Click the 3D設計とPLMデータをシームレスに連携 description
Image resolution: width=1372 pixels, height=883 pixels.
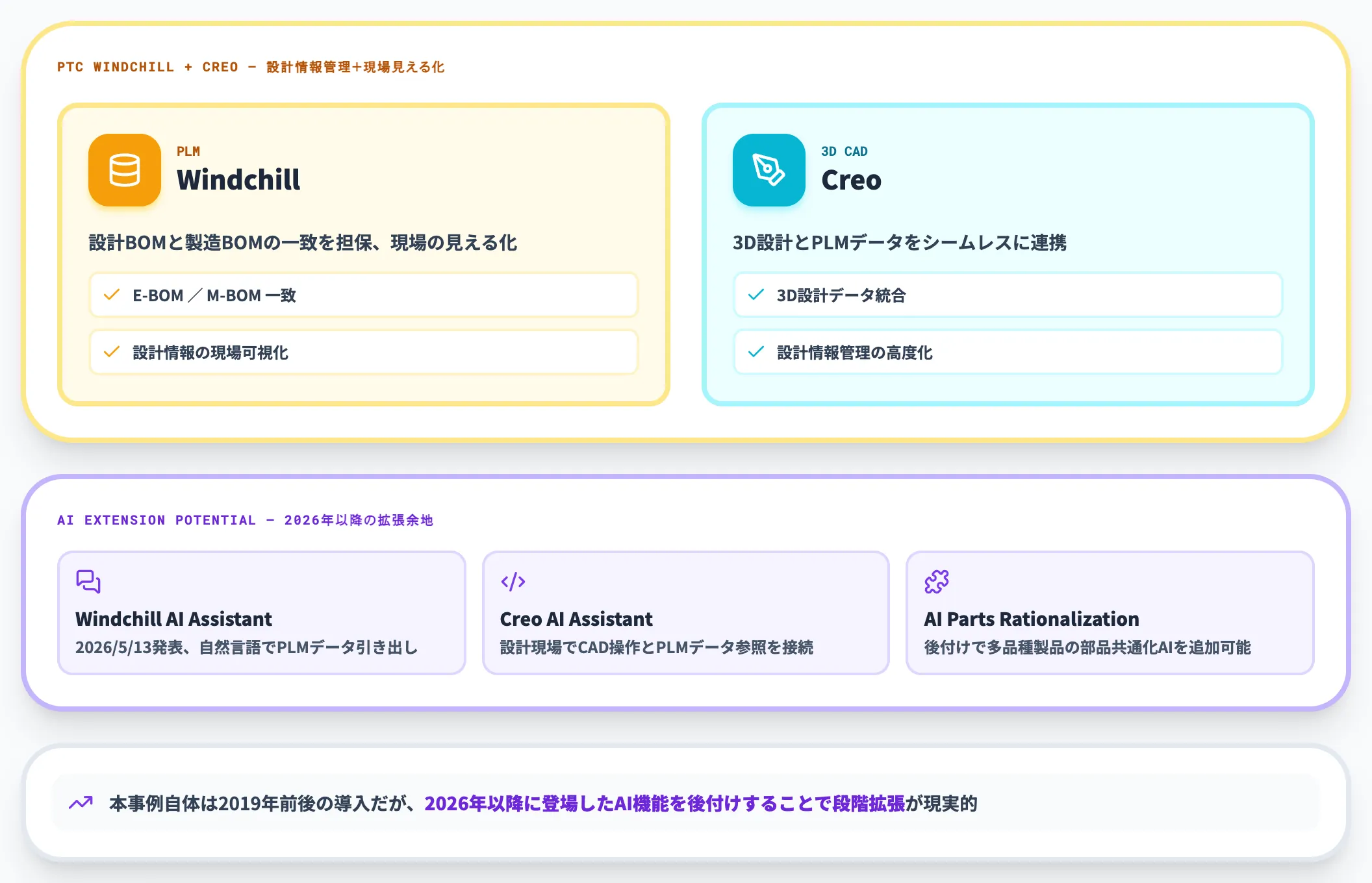point(900,243)
